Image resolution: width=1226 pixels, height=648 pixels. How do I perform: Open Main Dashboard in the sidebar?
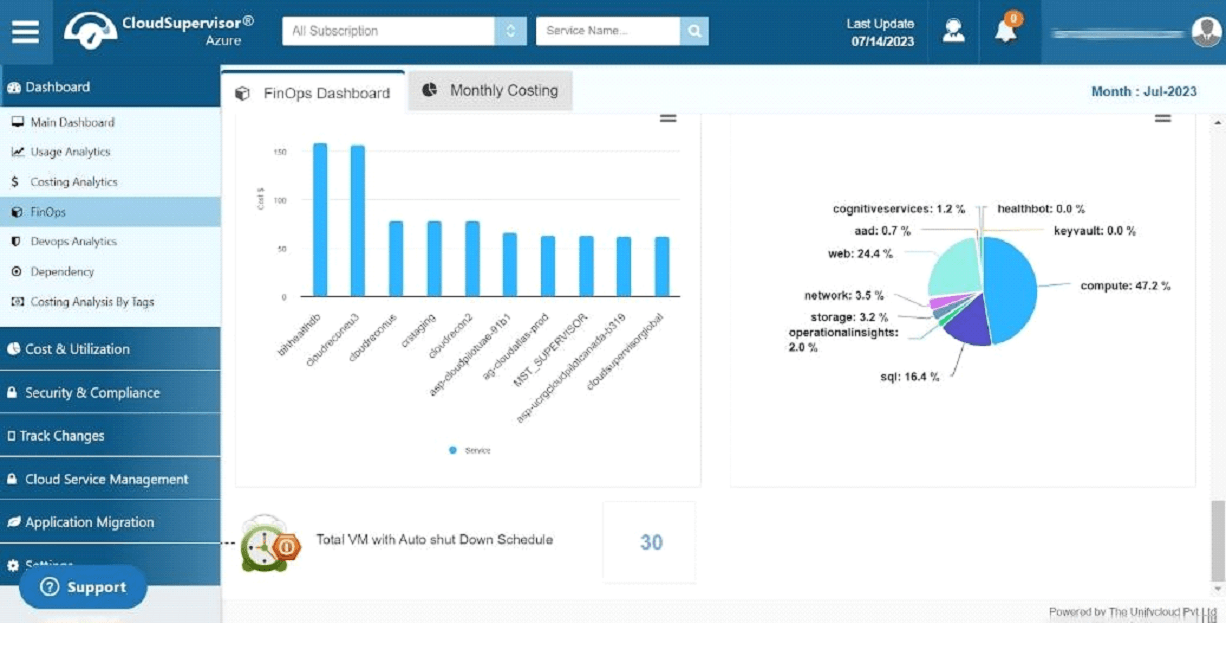[72, 122]
